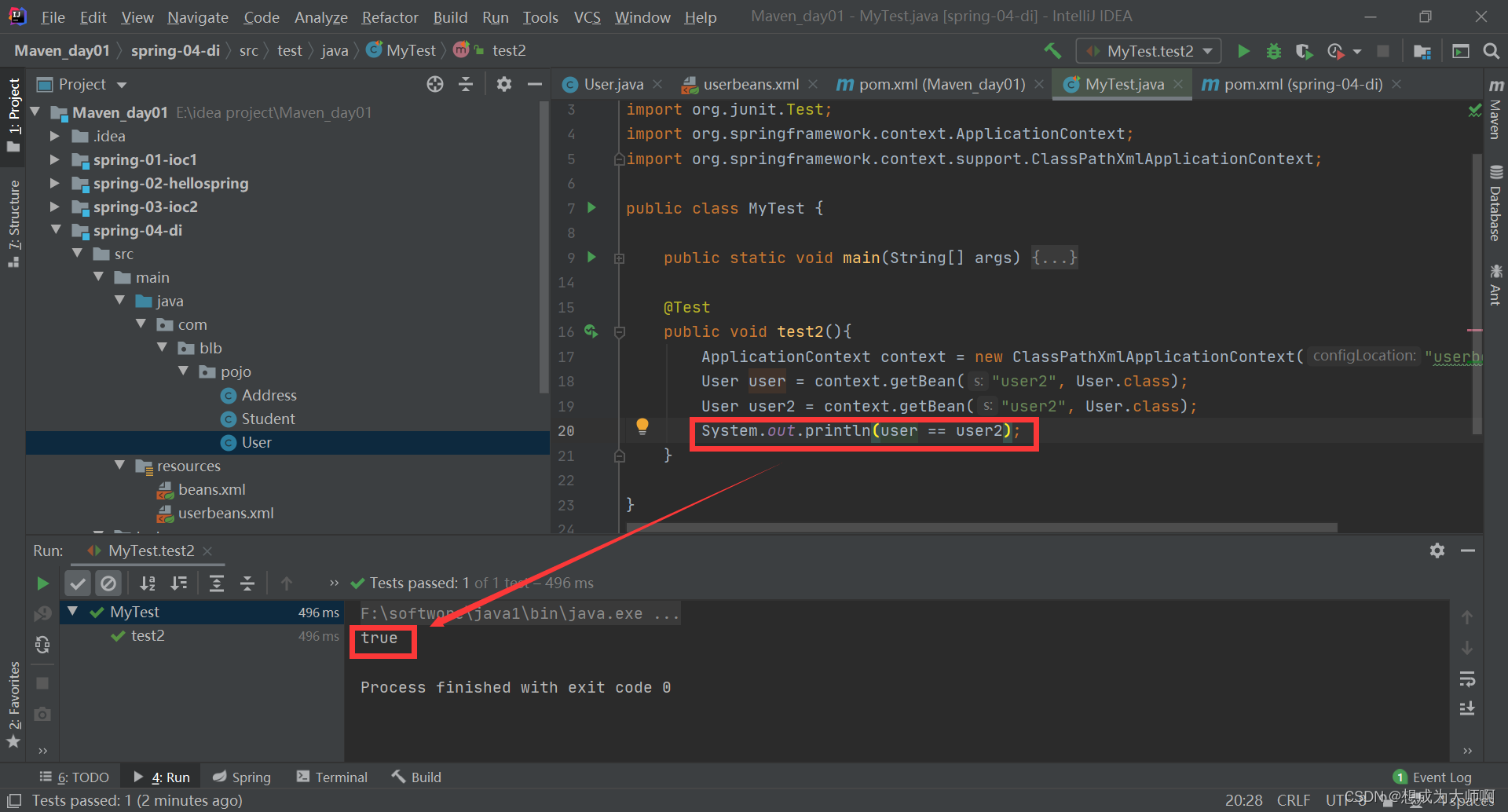The width and height of the screenshot is (1508, 812).
Task: Open the profiler run icon
Action: [x=1335, y=51]
